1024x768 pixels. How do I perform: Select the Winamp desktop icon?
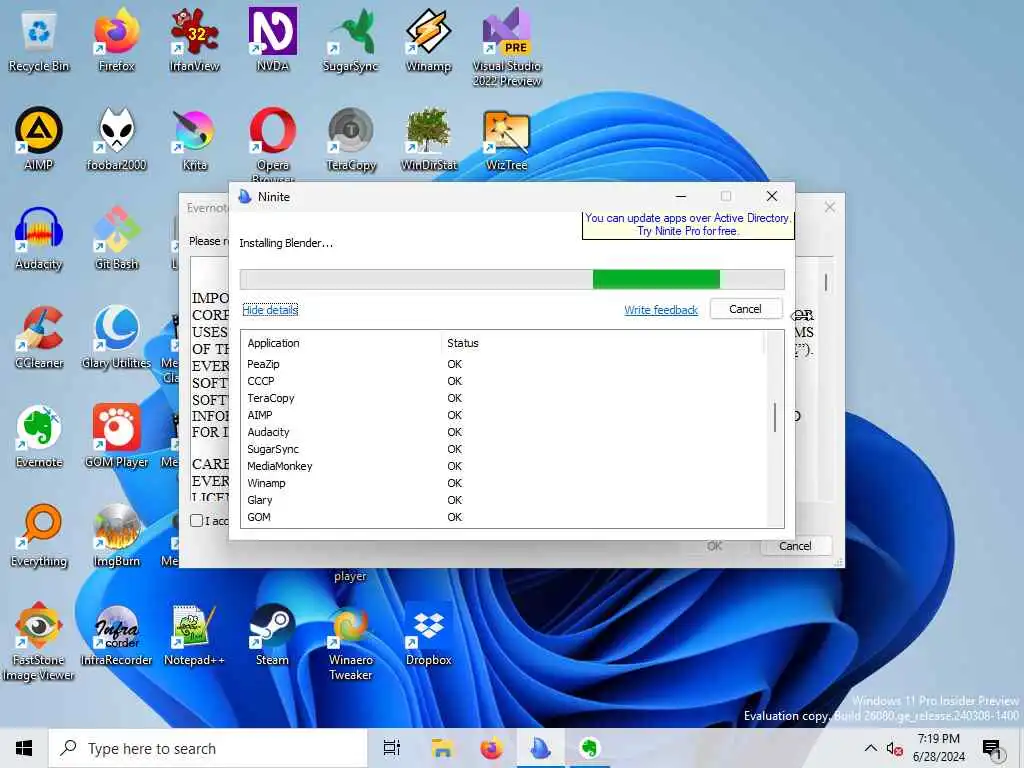tap(428, 40)
